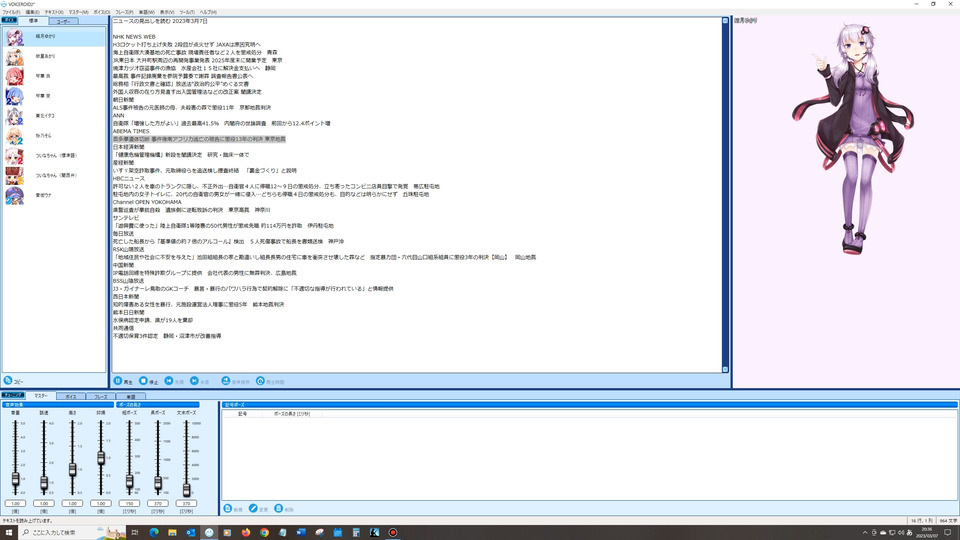Click the 長ポーズ slider handle
Screen dimensions: 960x540
(x=158, y=483)
